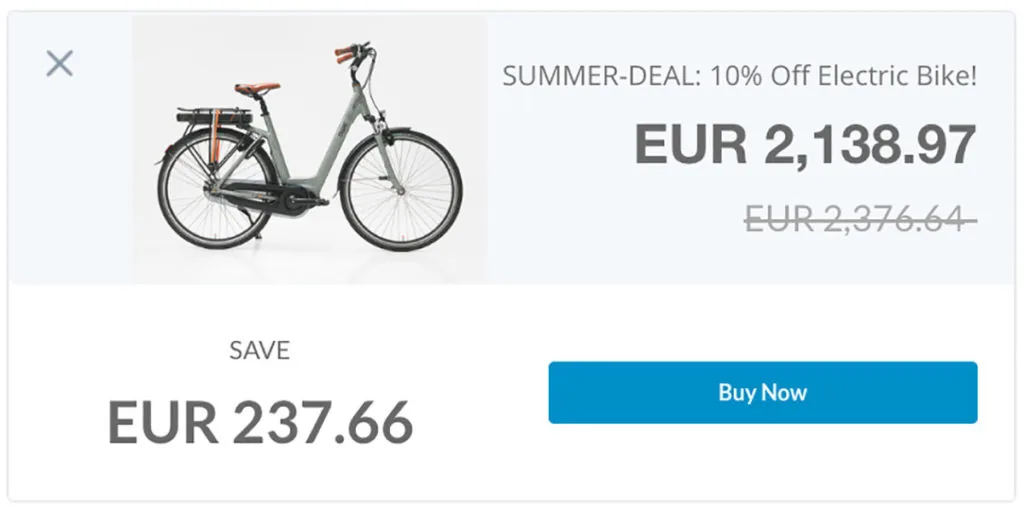The width and height of the screenshot is (1024, 509).
Task: Click the orange strap on rear carrier
Action: tap(216, 135)
